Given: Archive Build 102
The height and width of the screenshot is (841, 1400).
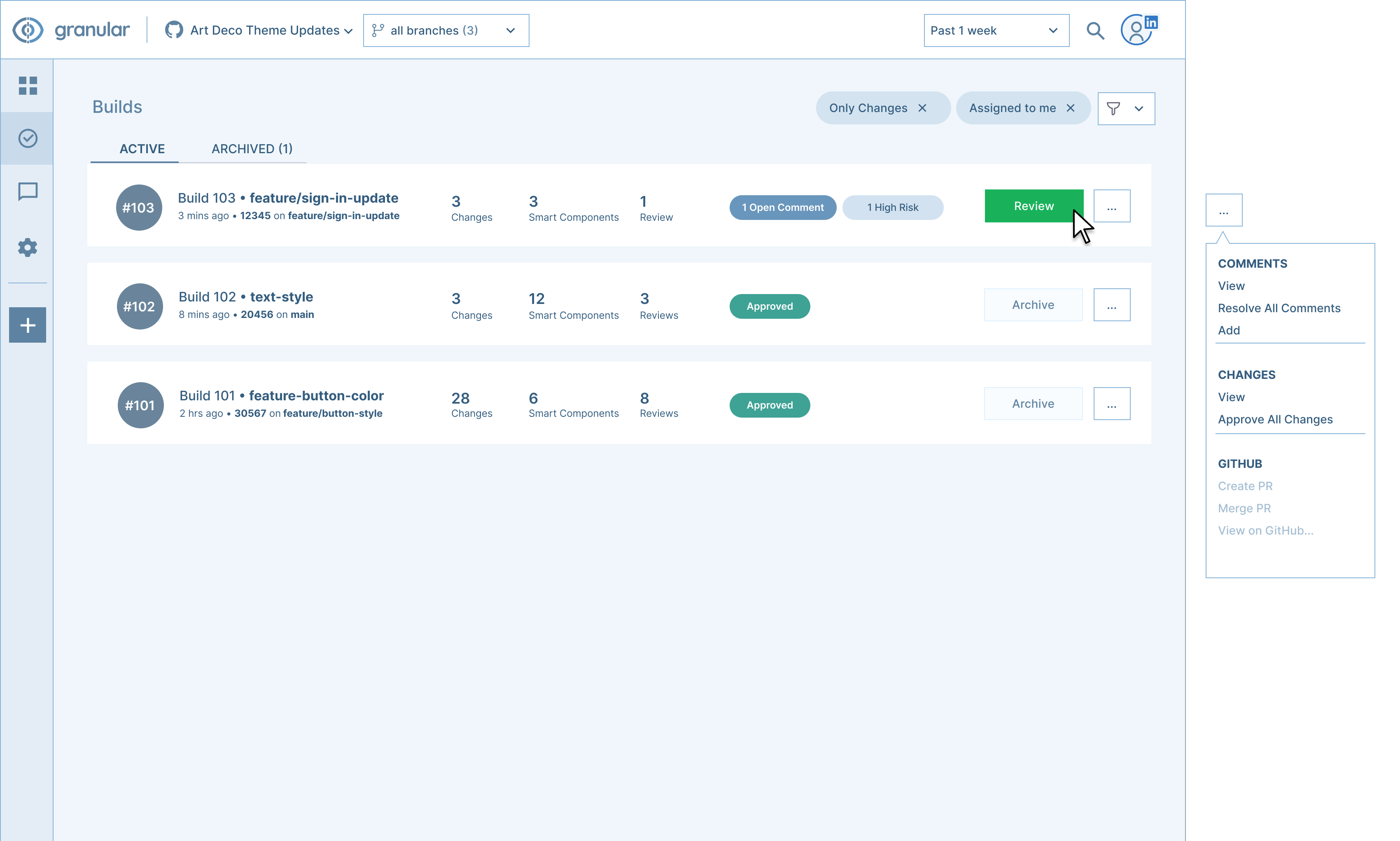Looking at the screenshot, I should [1033, 305].
